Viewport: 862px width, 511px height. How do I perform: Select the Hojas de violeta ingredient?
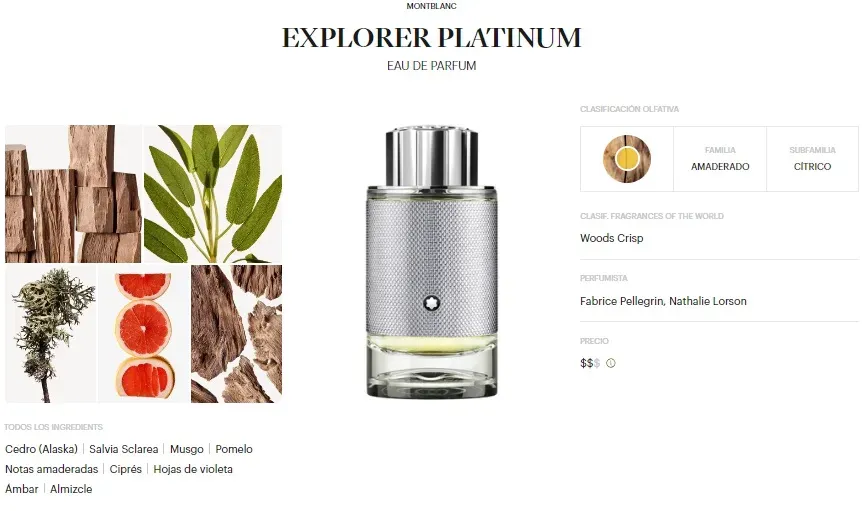[193, 469]
